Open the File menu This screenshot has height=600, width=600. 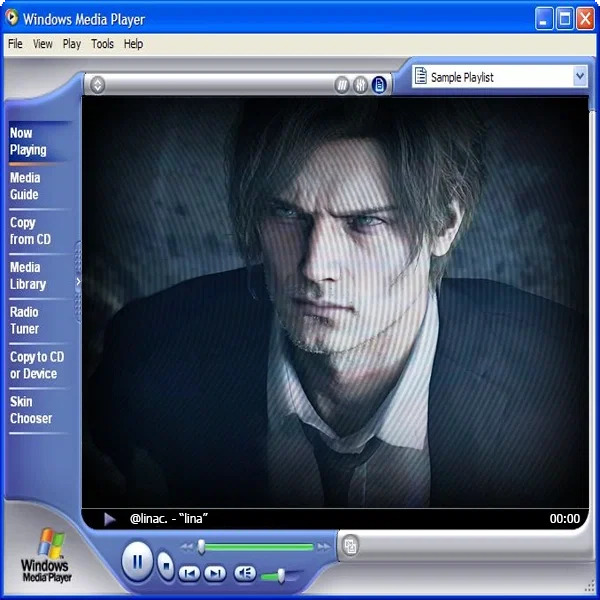tap(15, 44)
